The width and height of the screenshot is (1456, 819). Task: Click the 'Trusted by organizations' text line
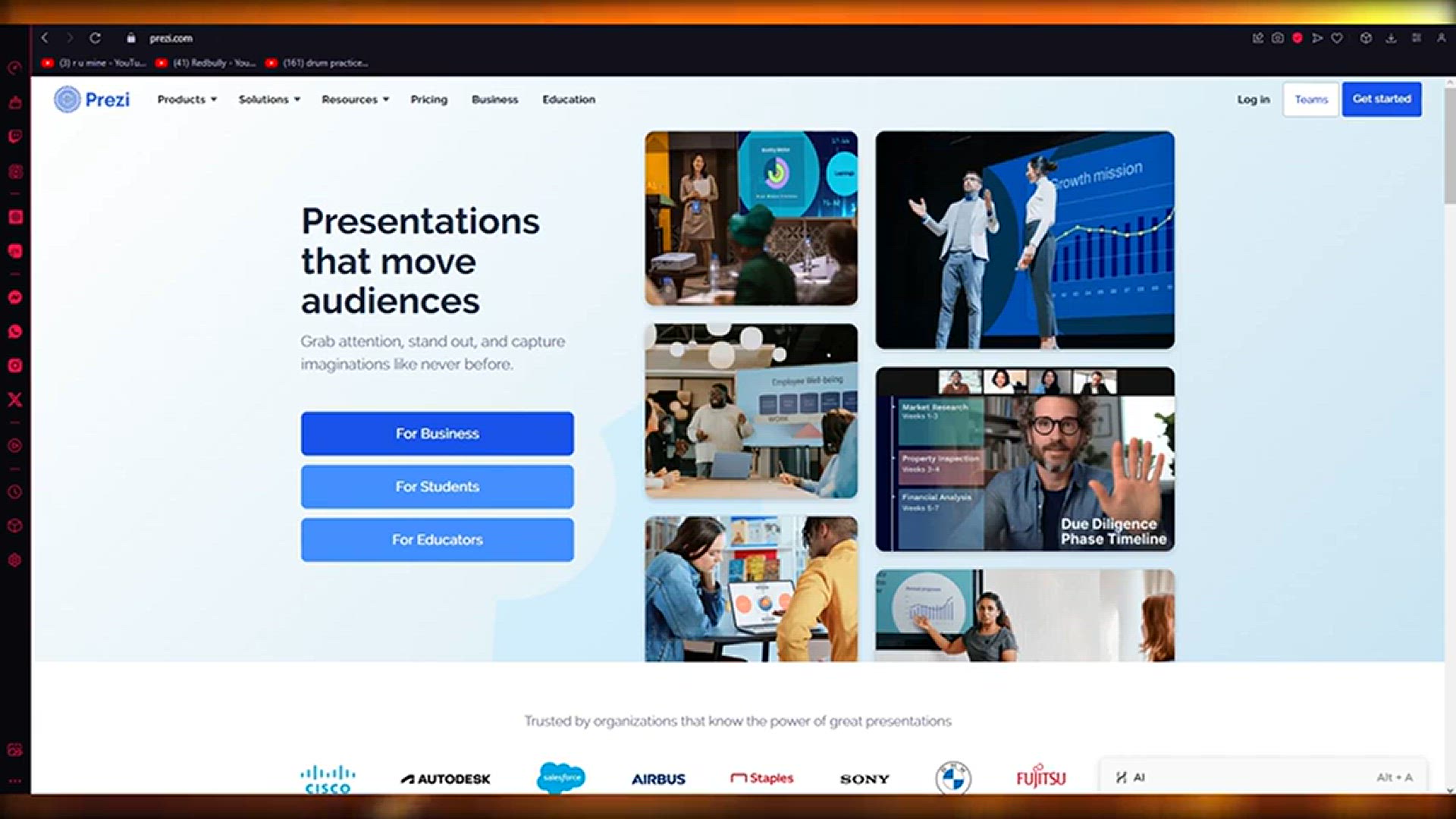738,721
